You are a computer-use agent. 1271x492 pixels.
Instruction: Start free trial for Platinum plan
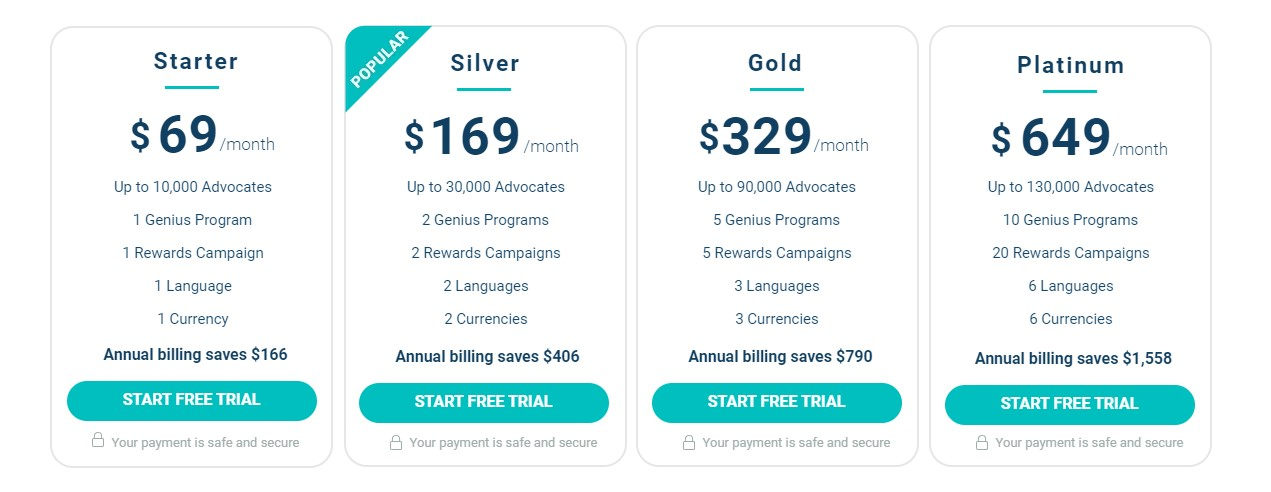[1070, 404]
